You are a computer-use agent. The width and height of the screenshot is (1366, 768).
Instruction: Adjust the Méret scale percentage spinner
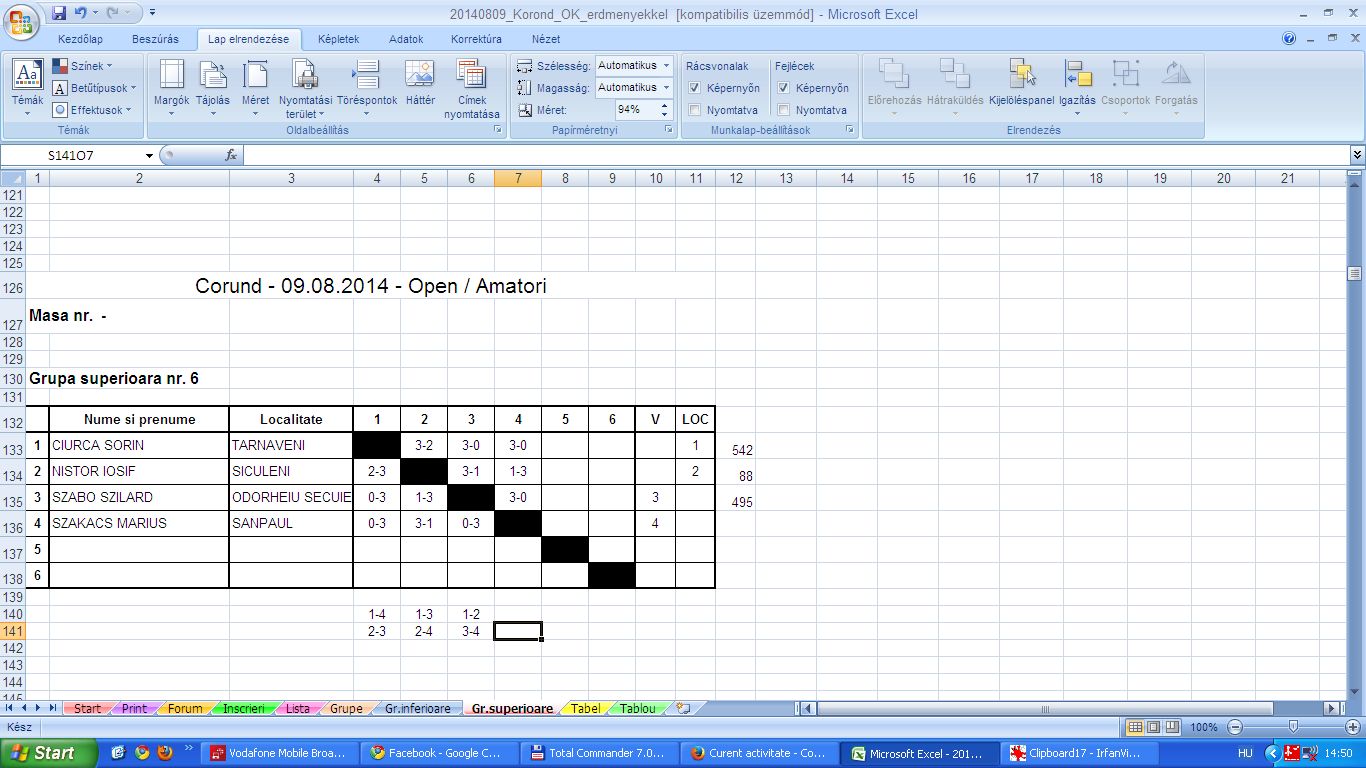[666, 110]
